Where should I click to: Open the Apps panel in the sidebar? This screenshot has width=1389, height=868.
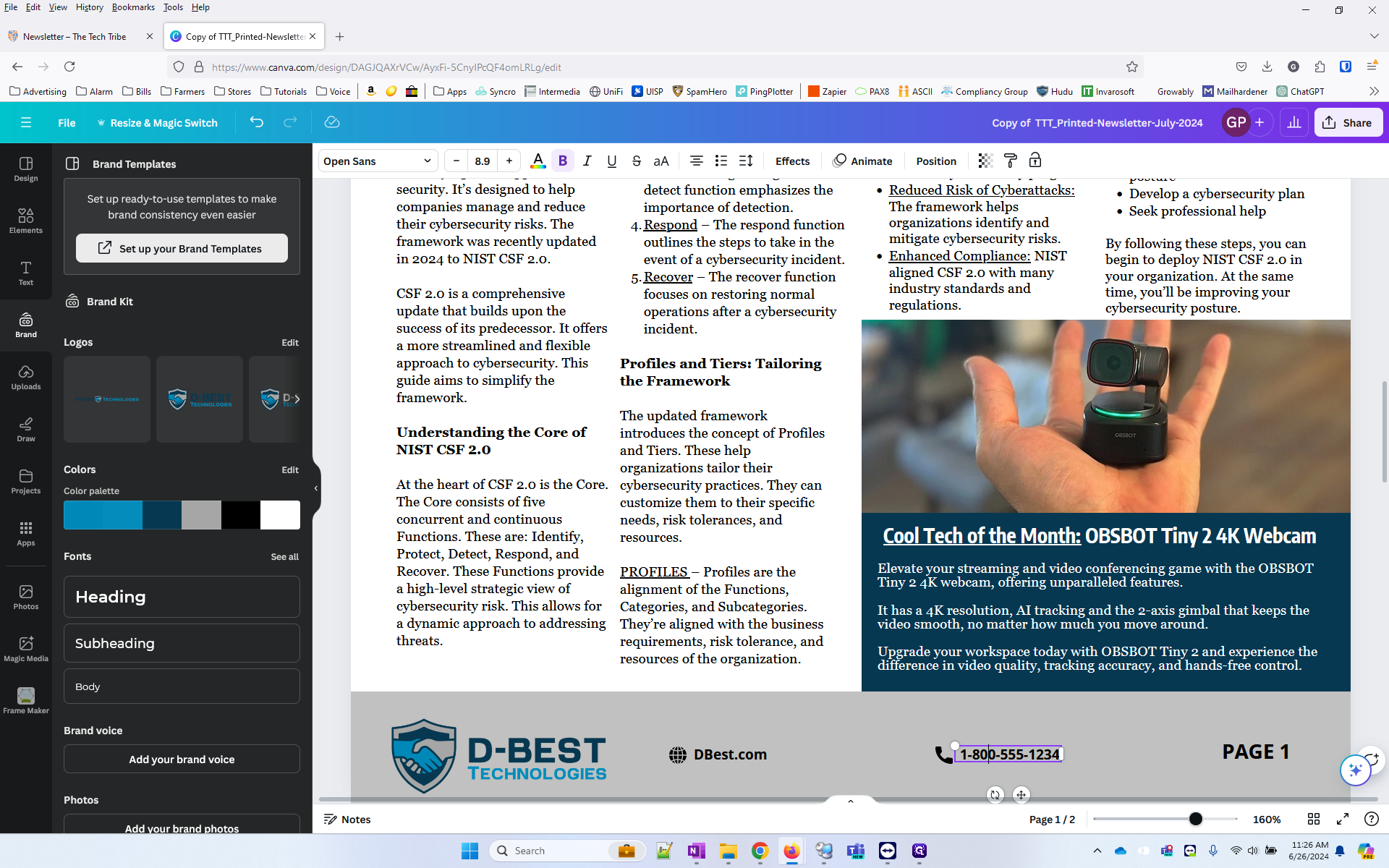click(26, 534)
